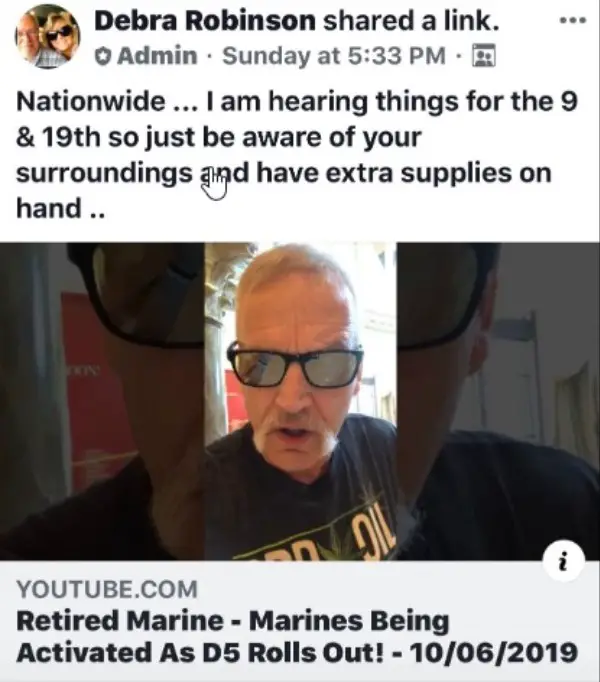This screenshot has width=600, height=682.
Task: Open the Sunday at 5:33 PM timestamp
Action: [x=334, y=56]
